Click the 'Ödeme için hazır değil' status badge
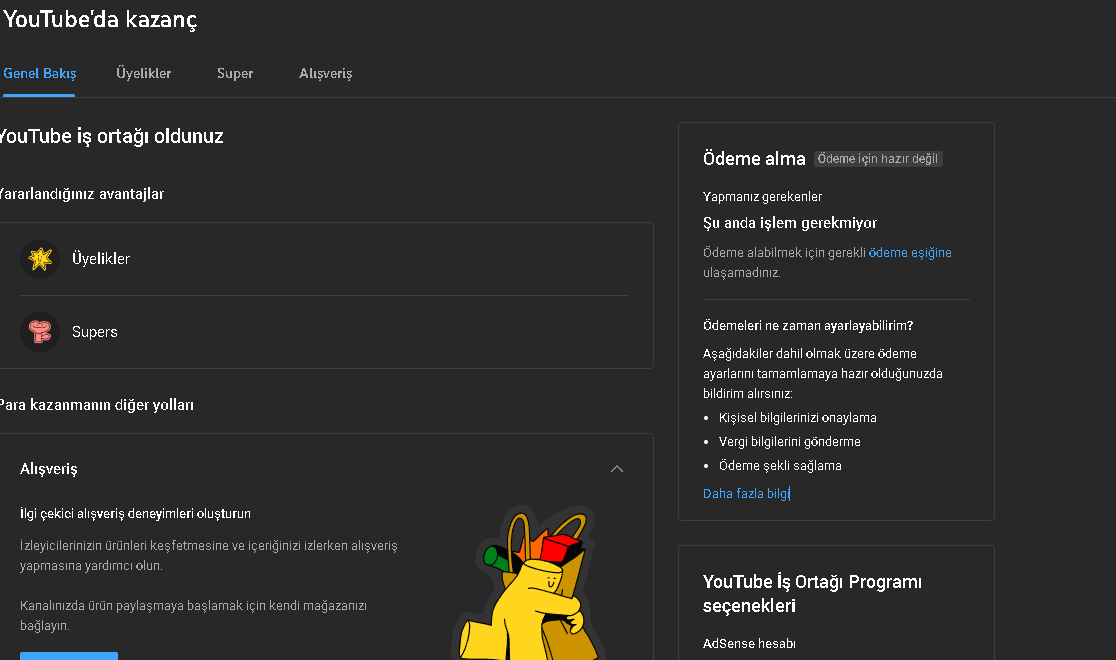The height and width of the screenshot is (660, 1116). click(x=878, y=159)
